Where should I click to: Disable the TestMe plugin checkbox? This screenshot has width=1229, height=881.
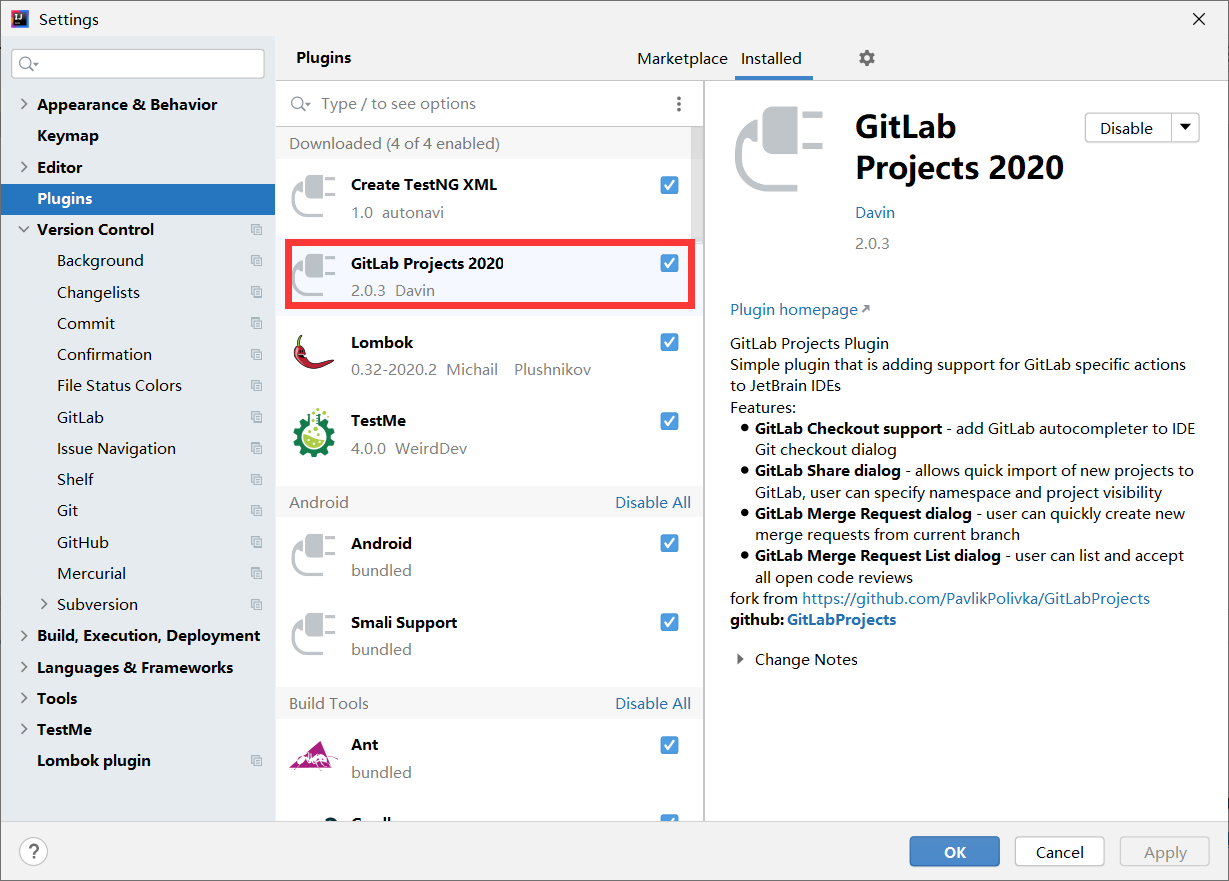[670, 421]
